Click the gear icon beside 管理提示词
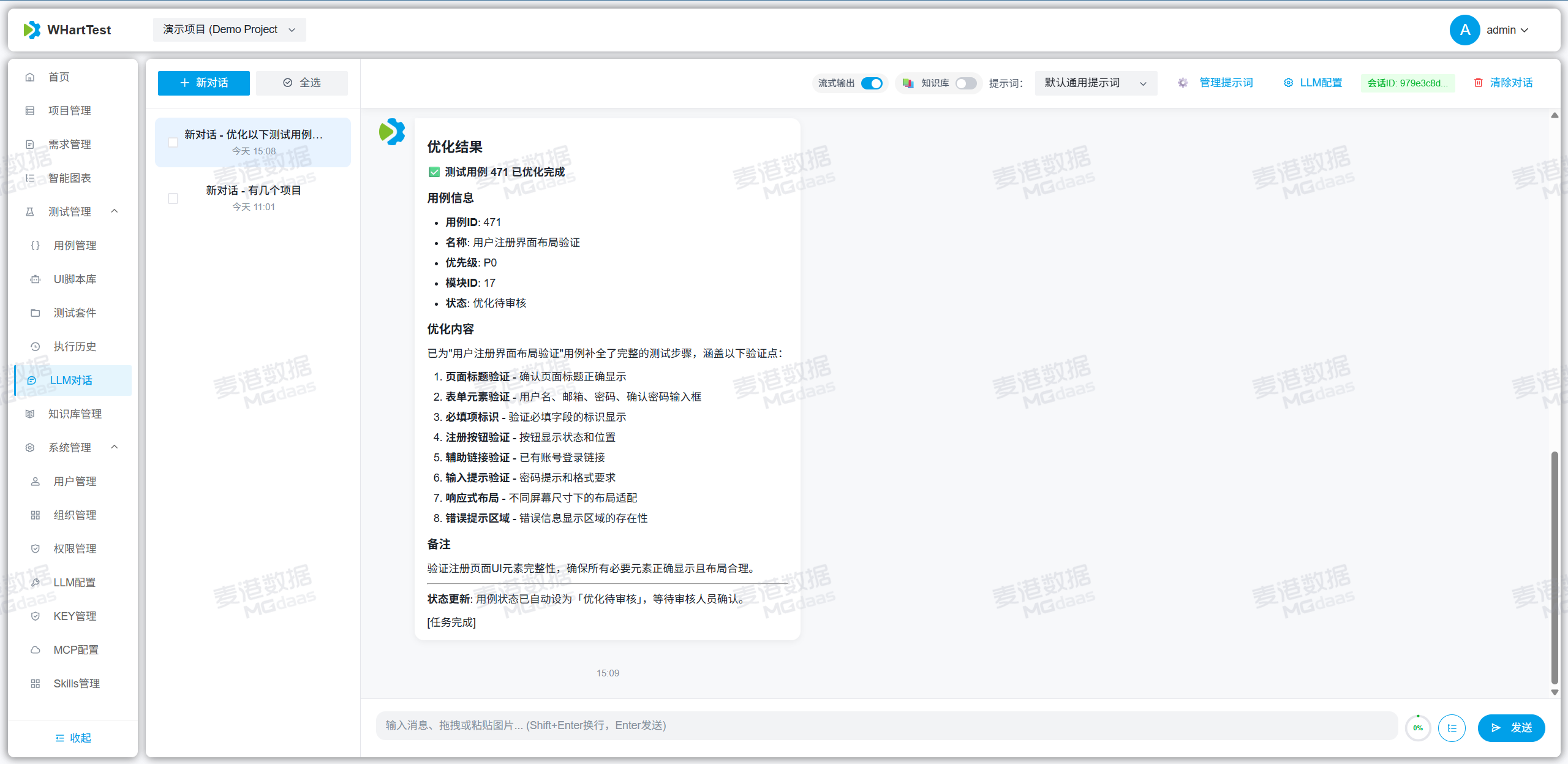The width and height of the screenshot is (1568, 764). tap(1183, 83)
